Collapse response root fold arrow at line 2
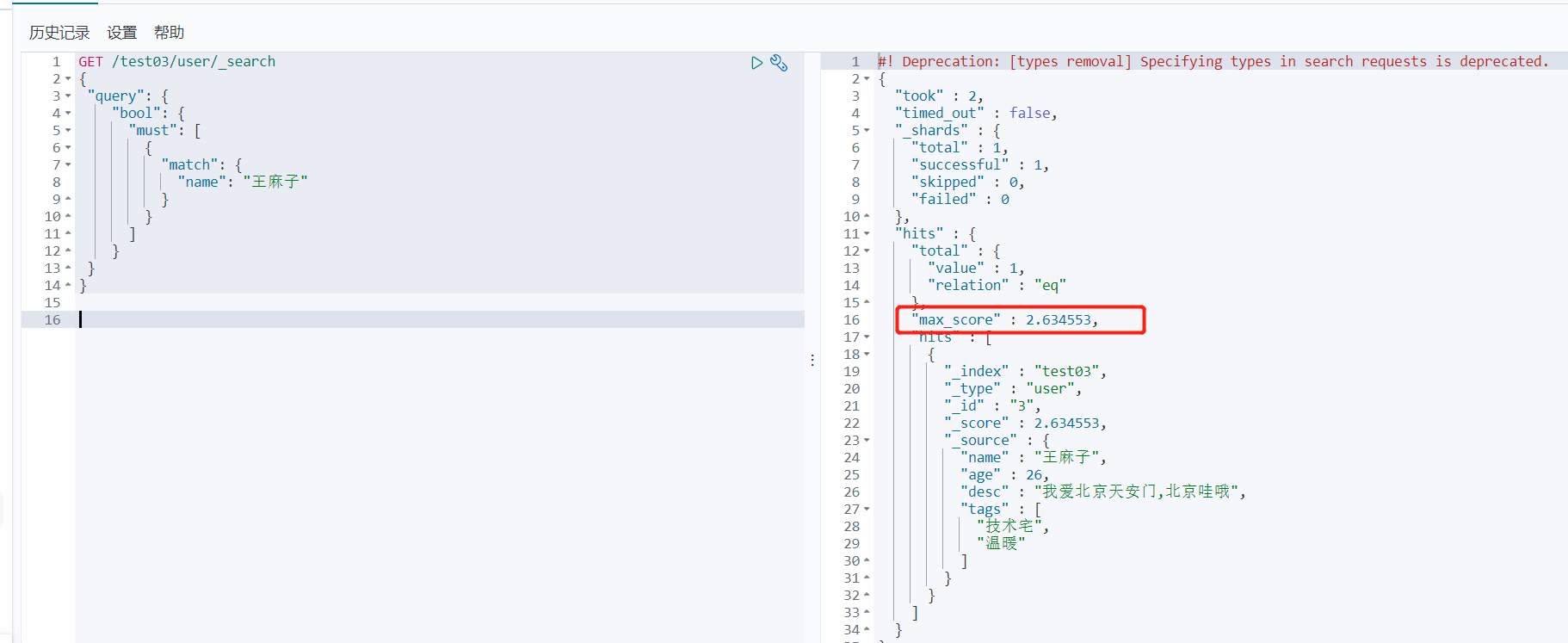1568x643 pixels. point(867,79)
